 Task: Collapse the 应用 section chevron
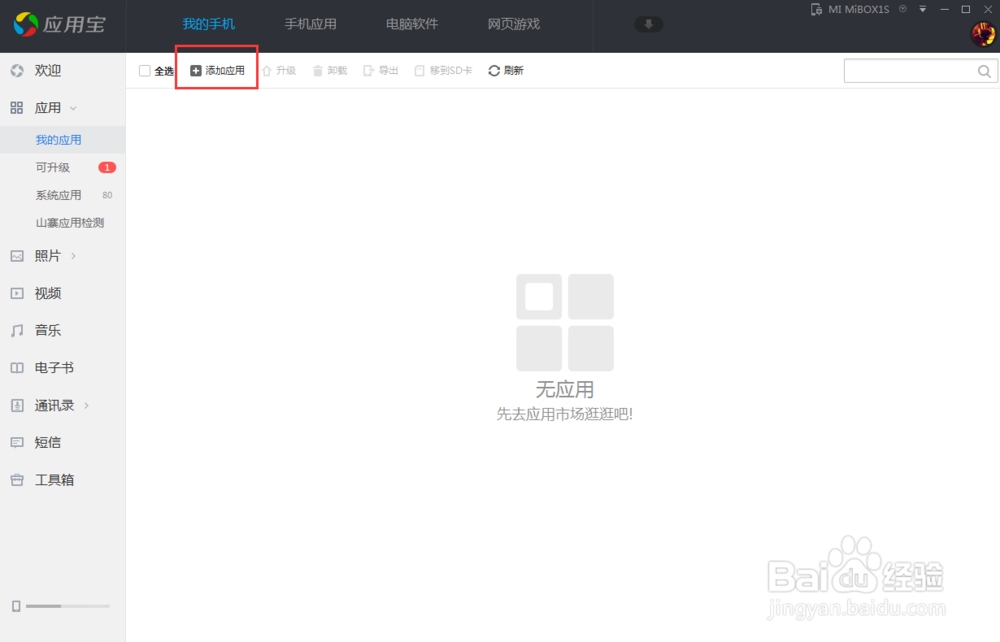pyautogui.click(x=73, y=108)
